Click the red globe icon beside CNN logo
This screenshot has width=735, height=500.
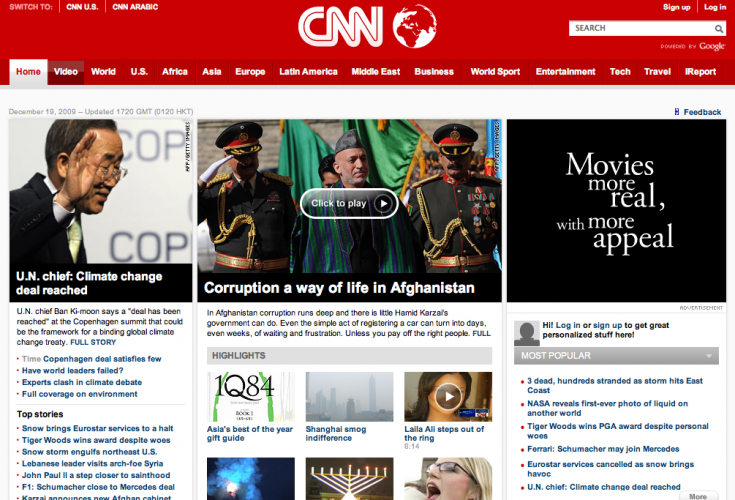pyautogui.click(x=416, y=27)
